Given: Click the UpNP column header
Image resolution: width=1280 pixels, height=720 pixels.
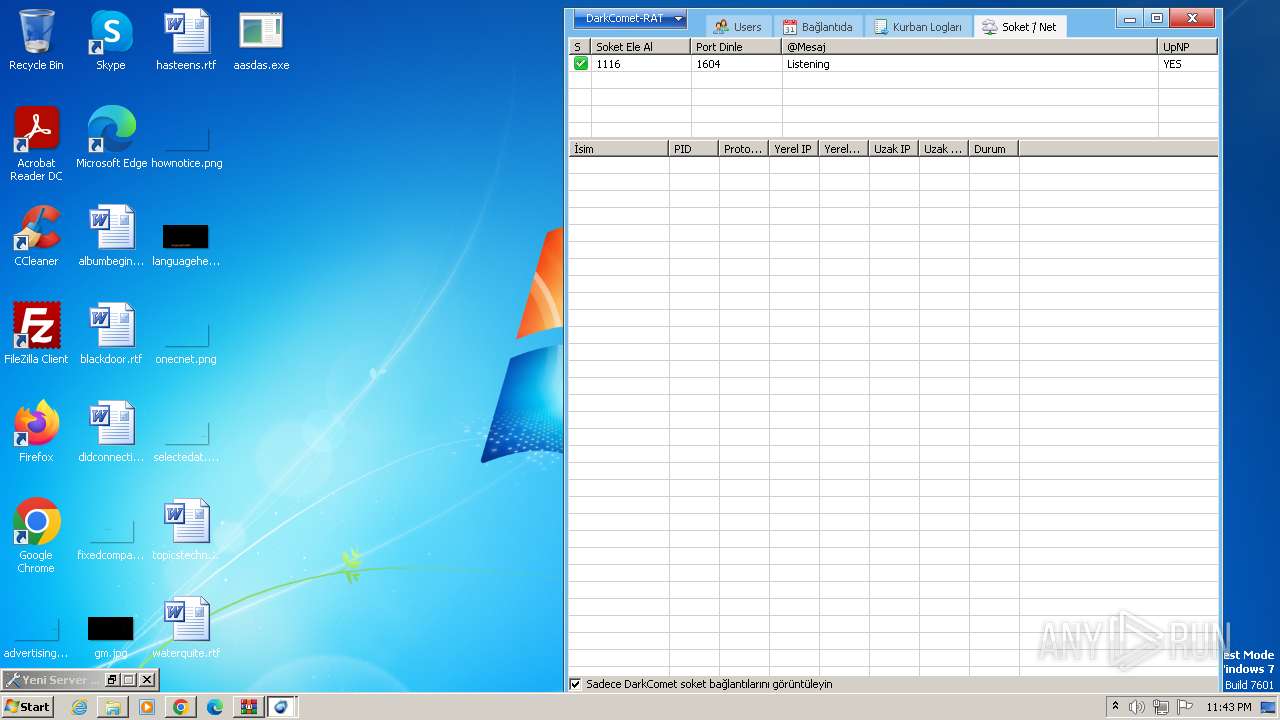Looking at the screenshot, I should 1188,47.
